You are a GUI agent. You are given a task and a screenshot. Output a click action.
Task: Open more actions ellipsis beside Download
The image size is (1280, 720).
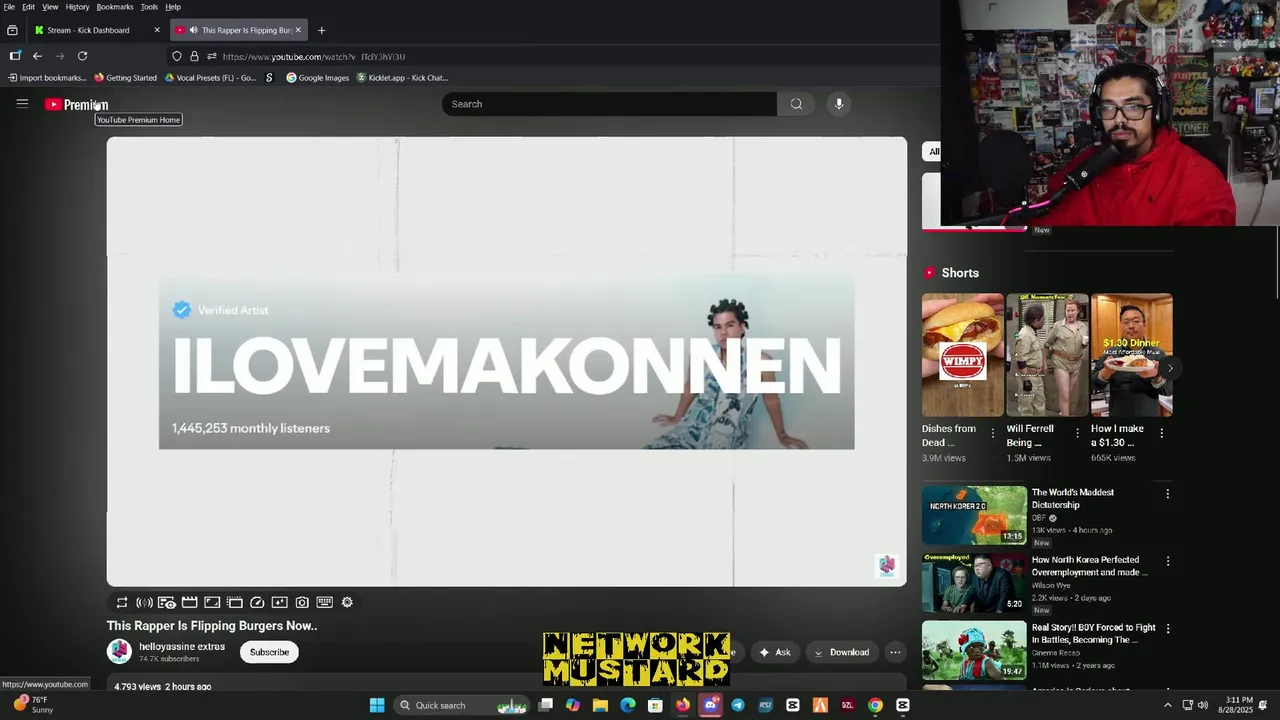[x=895, y=652]
